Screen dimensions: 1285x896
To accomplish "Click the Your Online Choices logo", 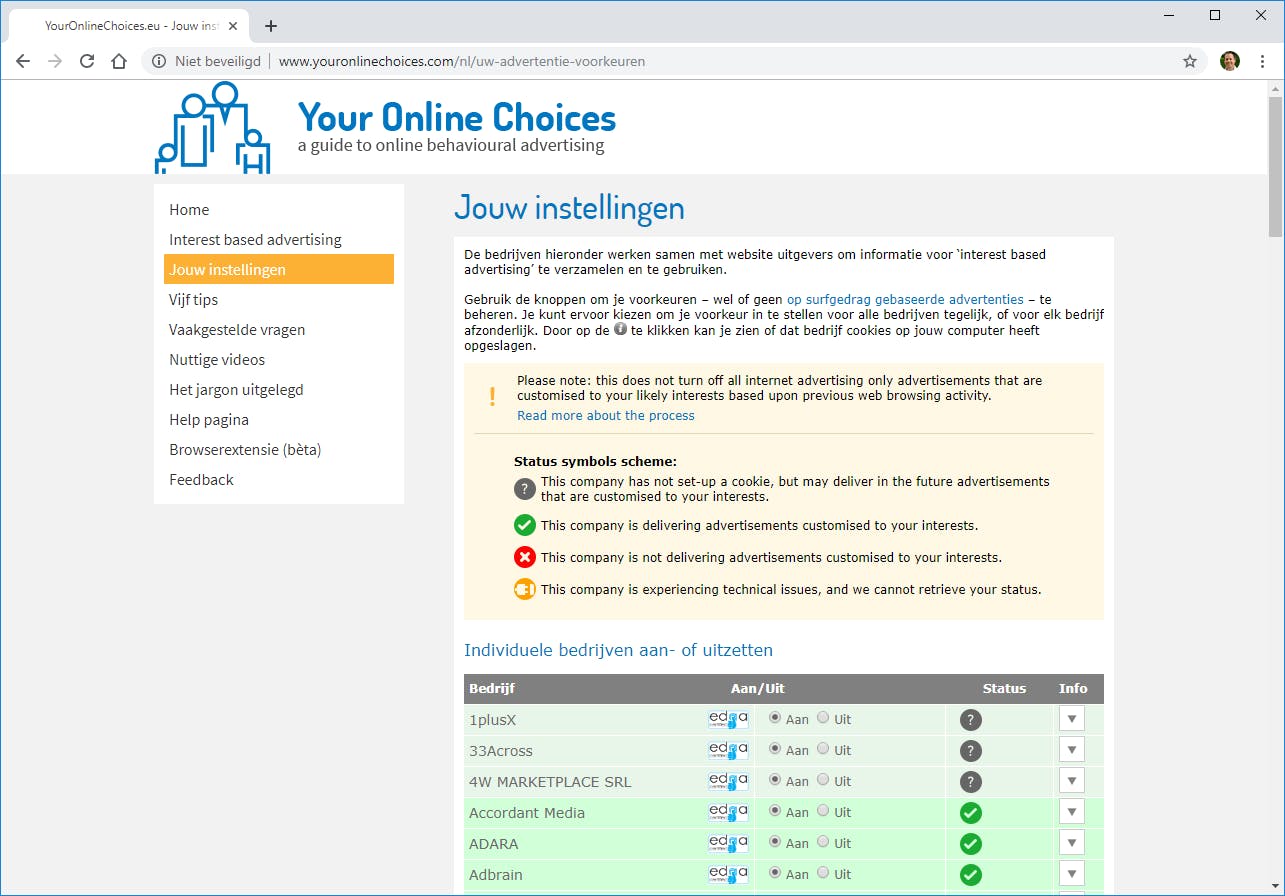I will tap(213, 128).
